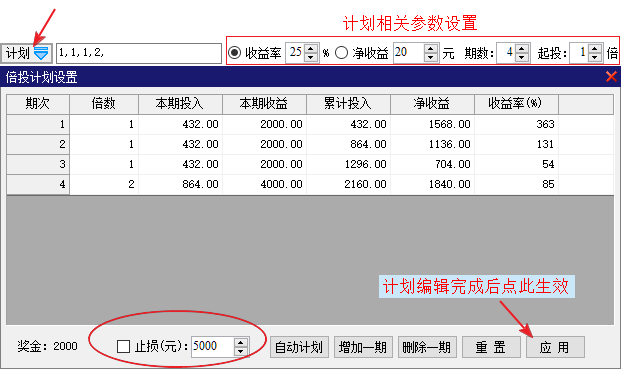Screen dimensions: 621x369
Task: Click the 增加一期 button
Action: [x=363, y=347]
